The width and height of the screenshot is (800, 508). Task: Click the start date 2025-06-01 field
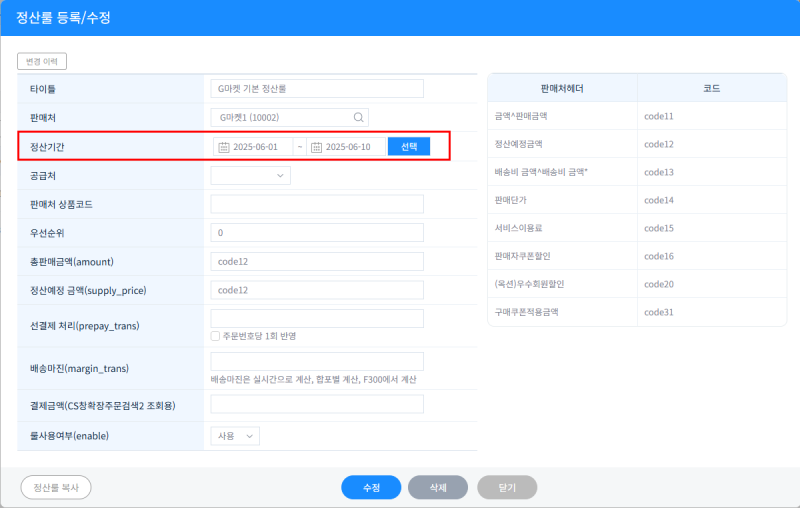coord(254,147)
